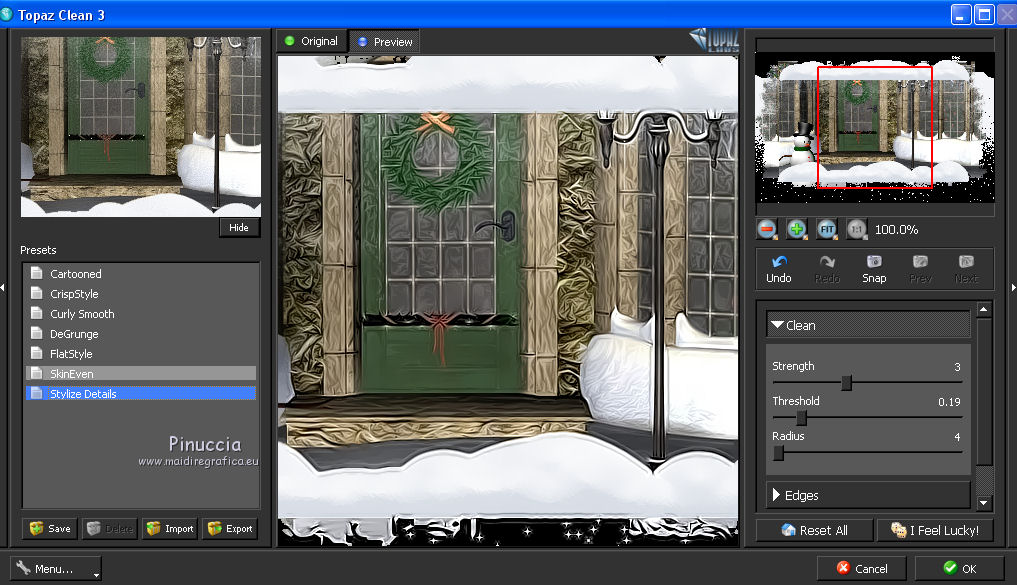Set zoom to 1:1 actual size
This screenshot has height=585, width=1017.
pyautogui.click(x=857, y=229)
